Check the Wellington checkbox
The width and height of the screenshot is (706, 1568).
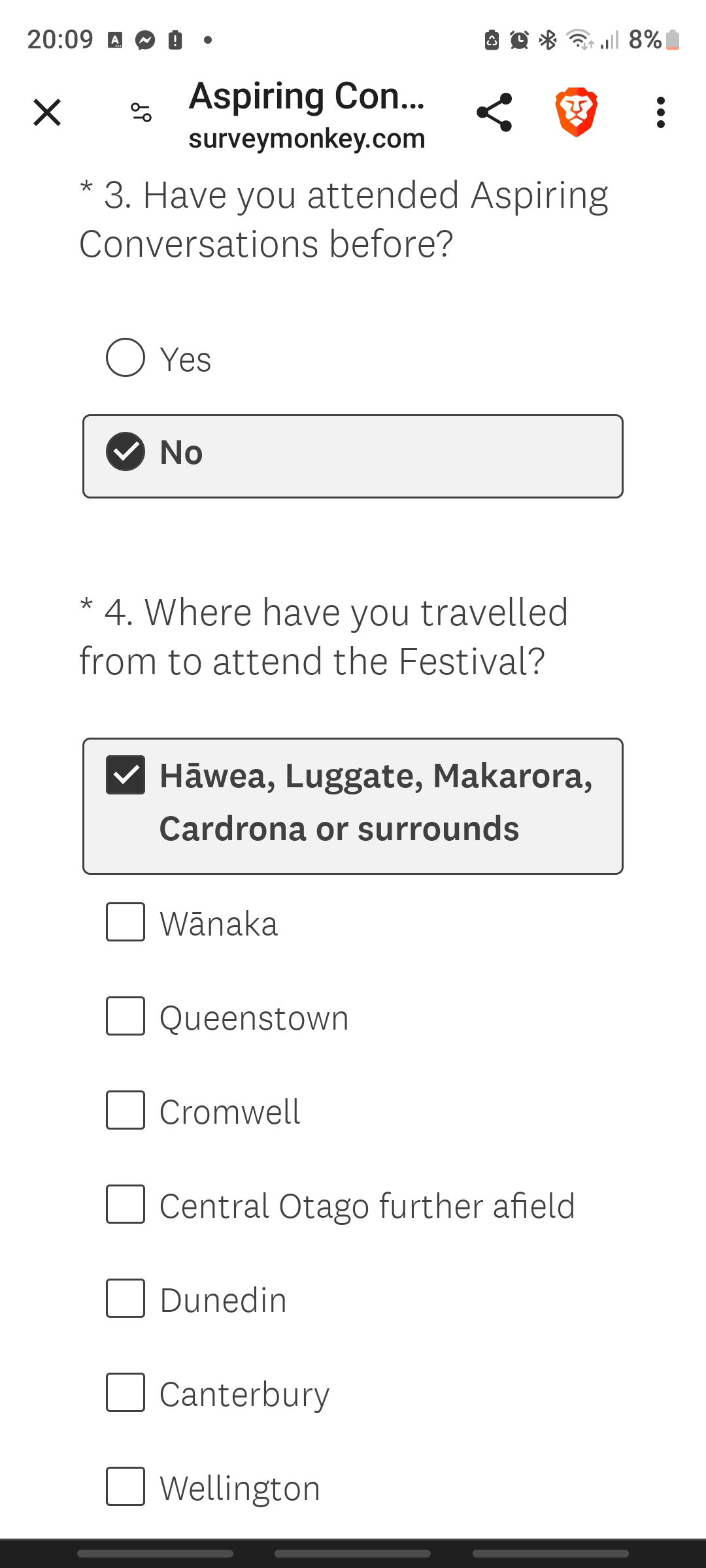pyautogui.click(x=126, y=1486)
